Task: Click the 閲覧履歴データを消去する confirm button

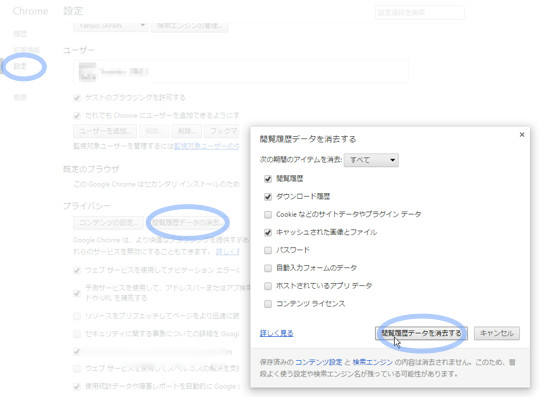Action: click(421, 333)
